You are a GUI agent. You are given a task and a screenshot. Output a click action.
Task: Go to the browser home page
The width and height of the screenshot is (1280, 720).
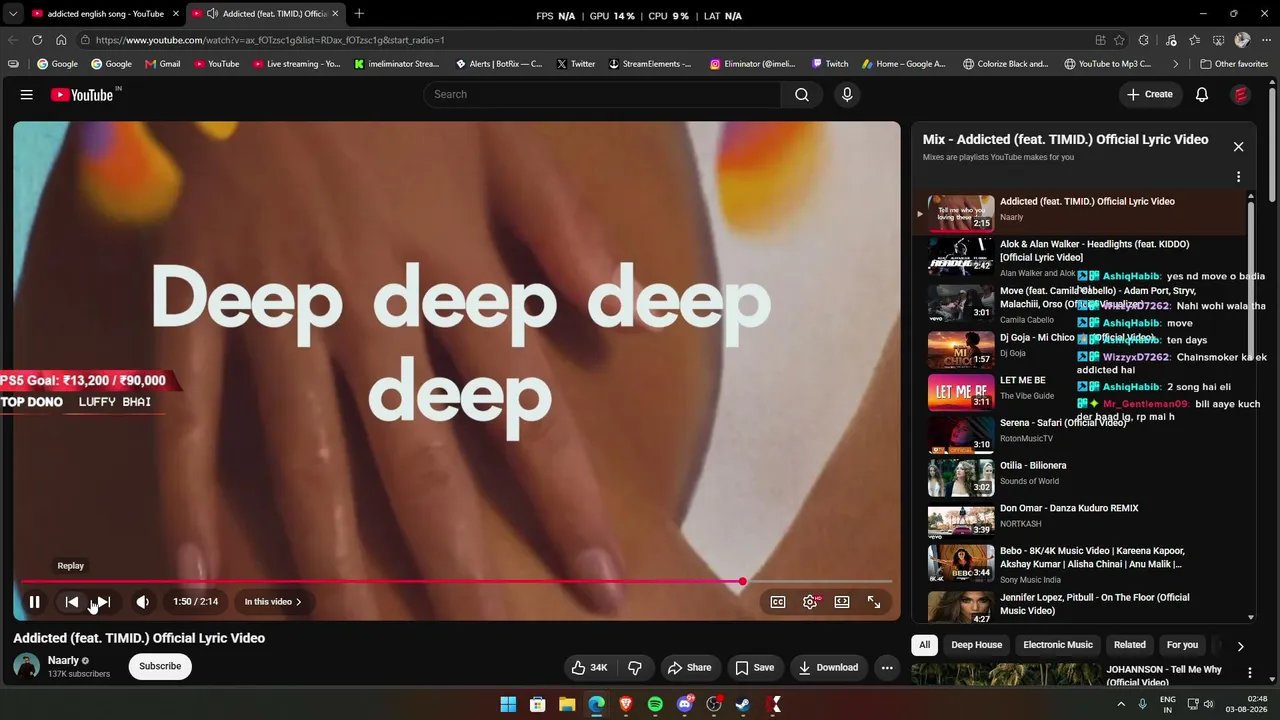point(61,40)
